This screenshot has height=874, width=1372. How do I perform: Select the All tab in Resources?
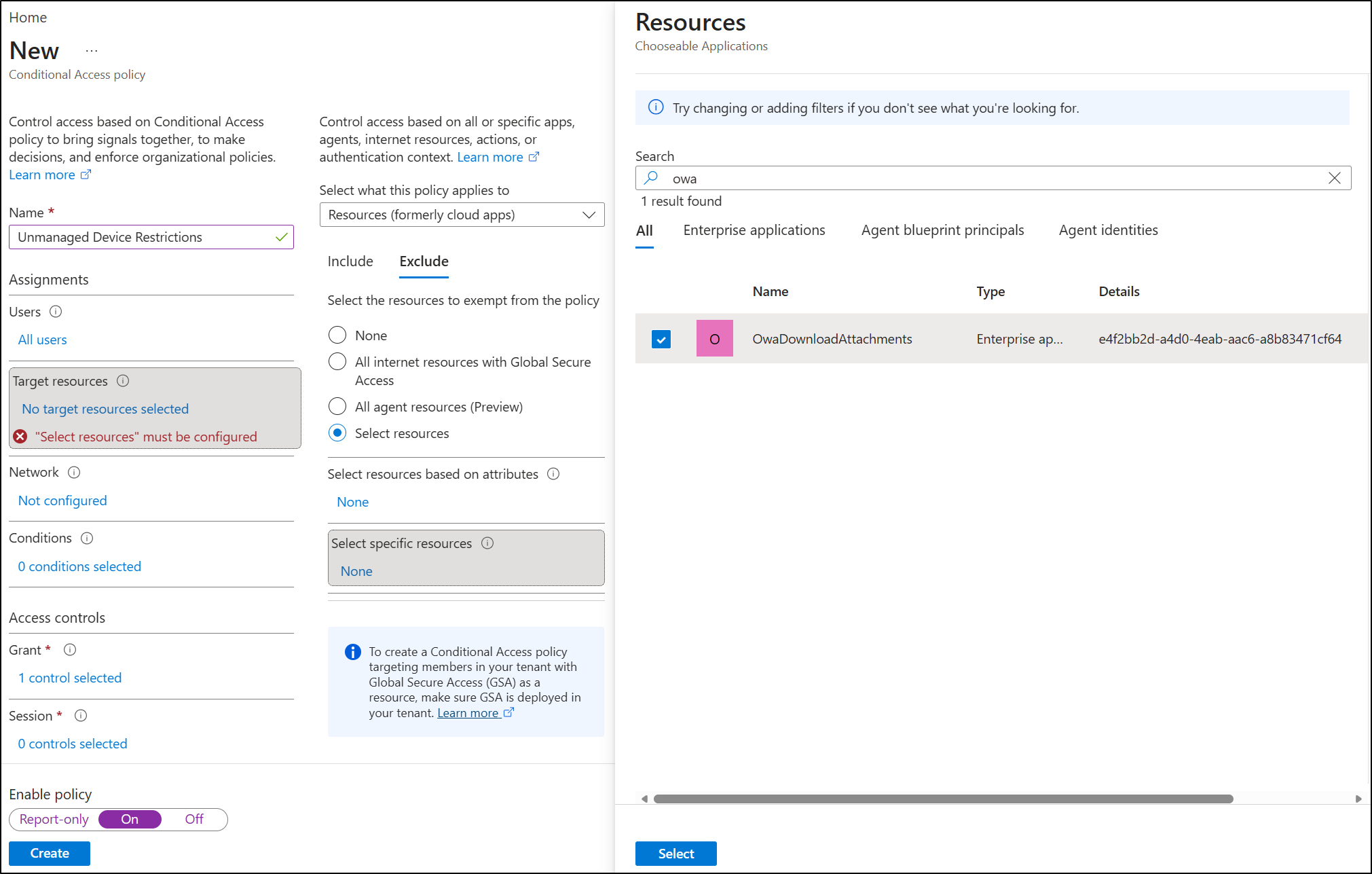pyautogui.click(x=644, y=231)
